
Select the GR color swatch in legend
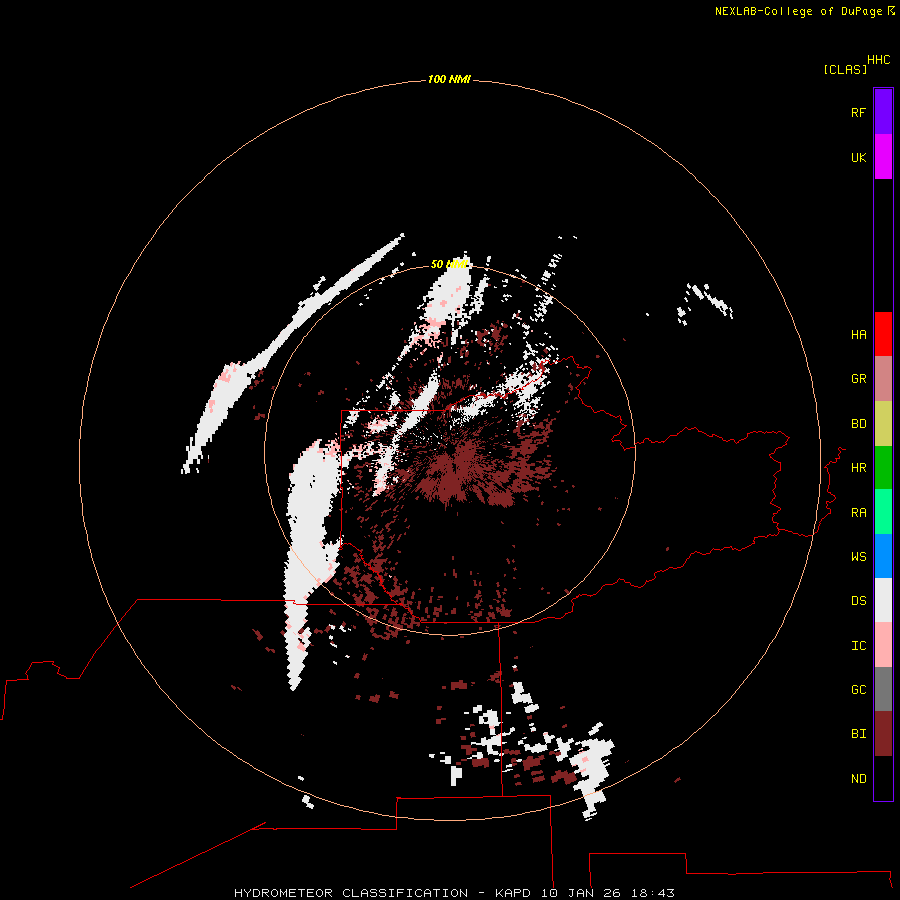[883, 379]
